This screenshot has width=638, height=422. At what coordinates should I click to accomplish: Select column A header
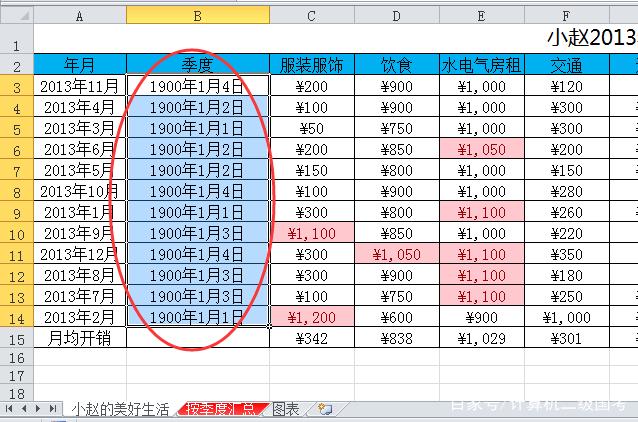tap(80, 15)
